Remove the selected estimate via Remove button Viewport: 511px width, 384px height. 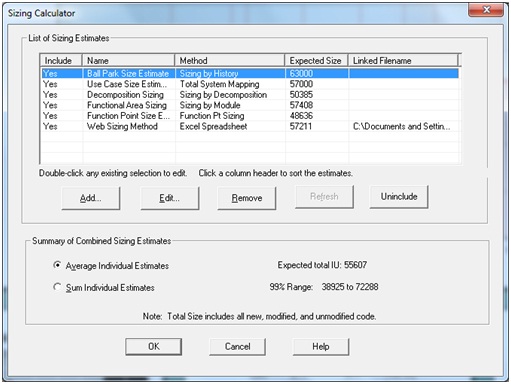(x=247, y=198)
